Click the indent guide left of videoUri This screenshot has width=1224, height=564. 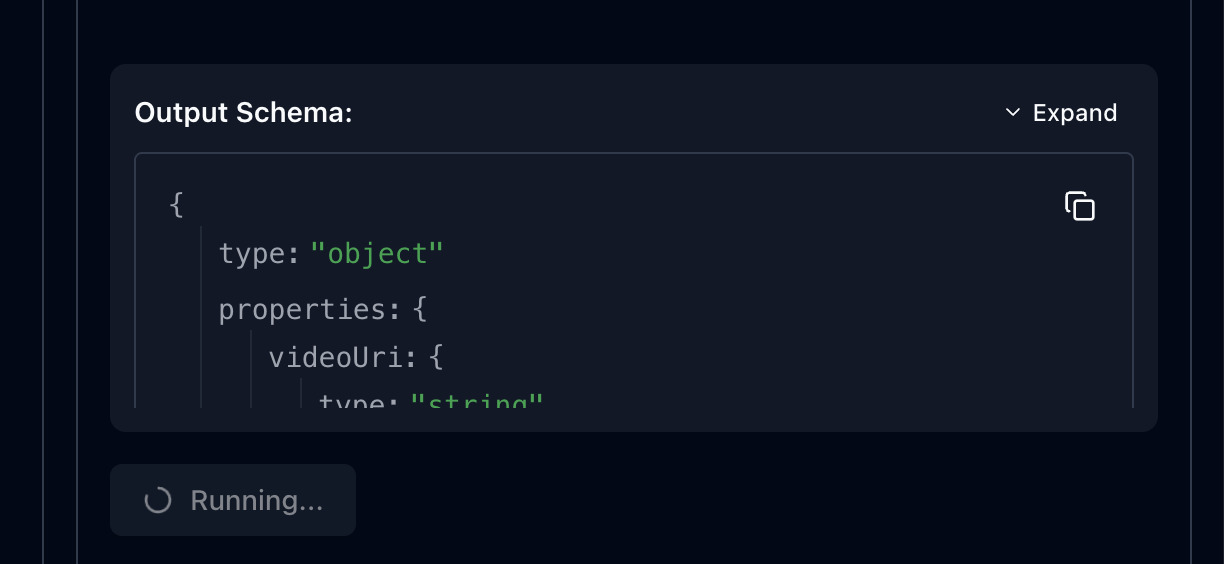click(251, 358)
